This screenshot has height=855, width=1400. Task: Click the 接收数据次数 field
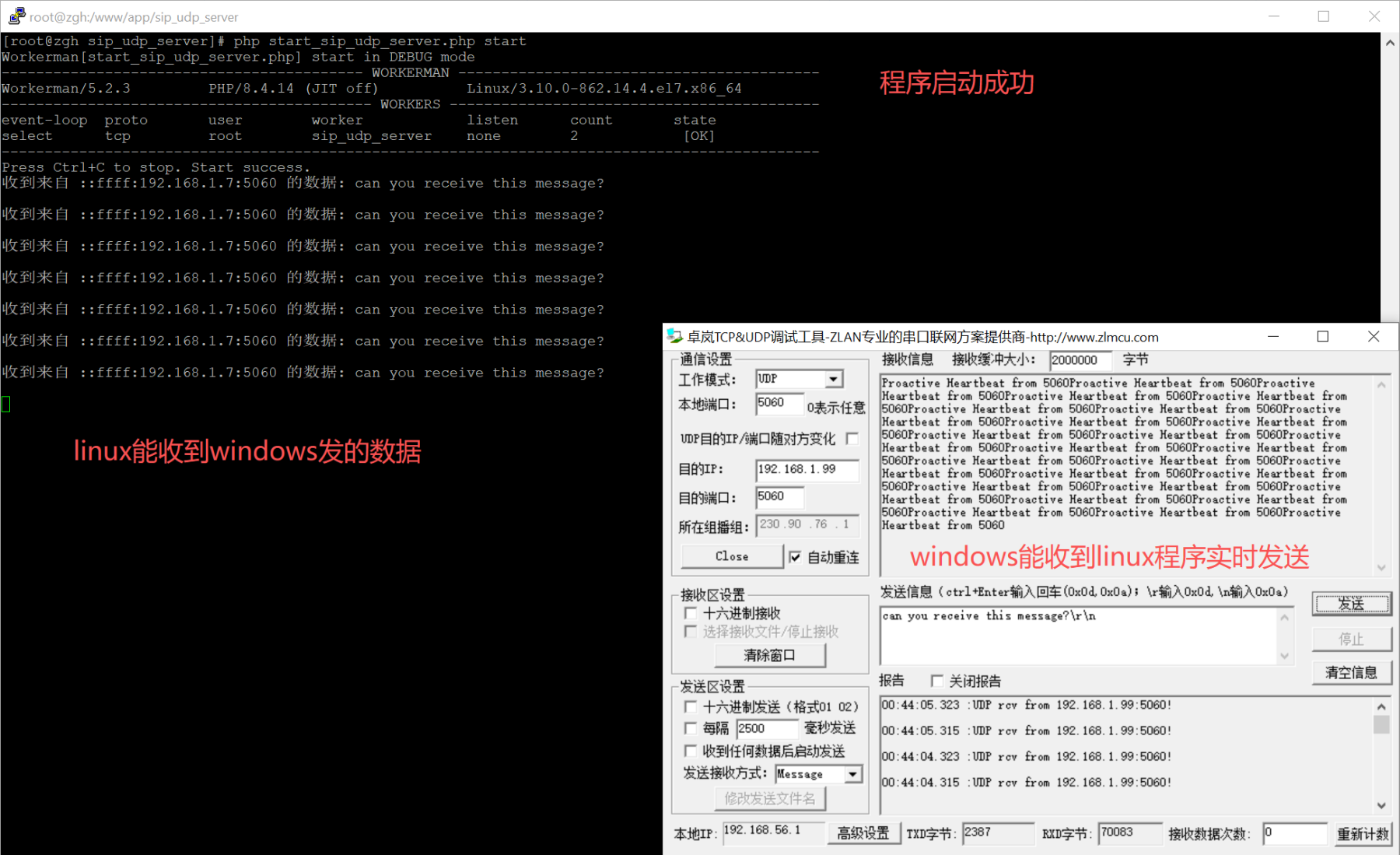1294,833
